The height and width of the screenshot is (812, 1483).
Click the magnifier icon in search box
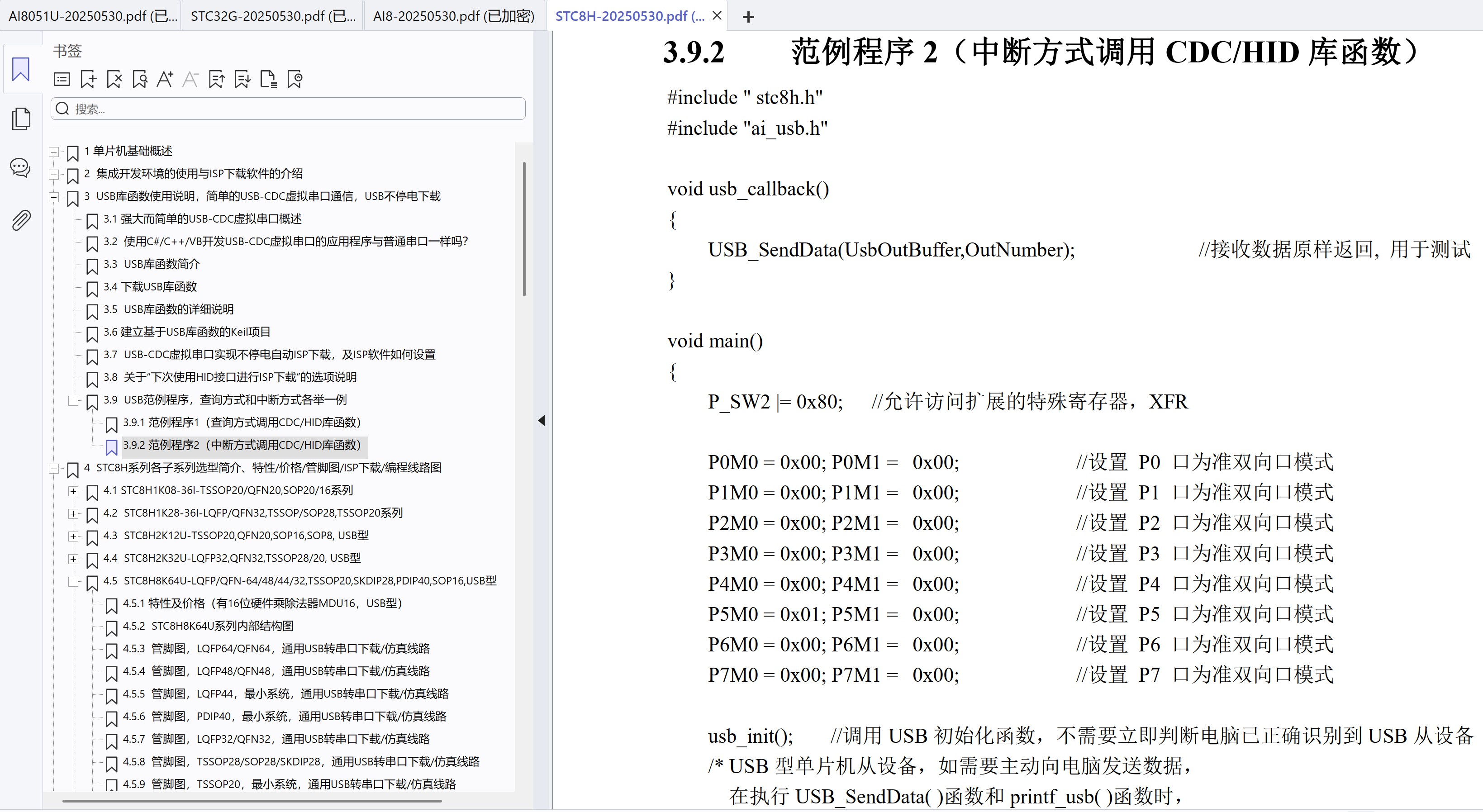pos(63,109)
